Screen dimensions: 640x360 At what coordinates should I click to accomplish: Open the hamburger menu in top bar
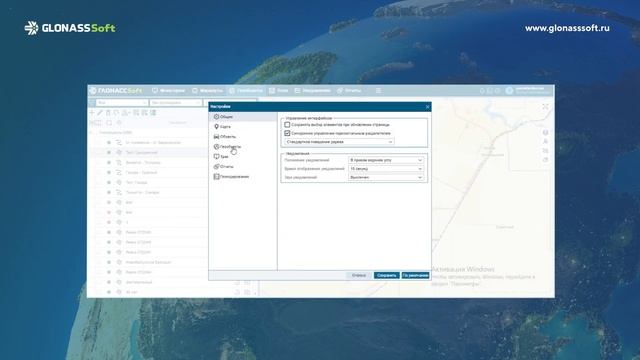pos(378,91)
